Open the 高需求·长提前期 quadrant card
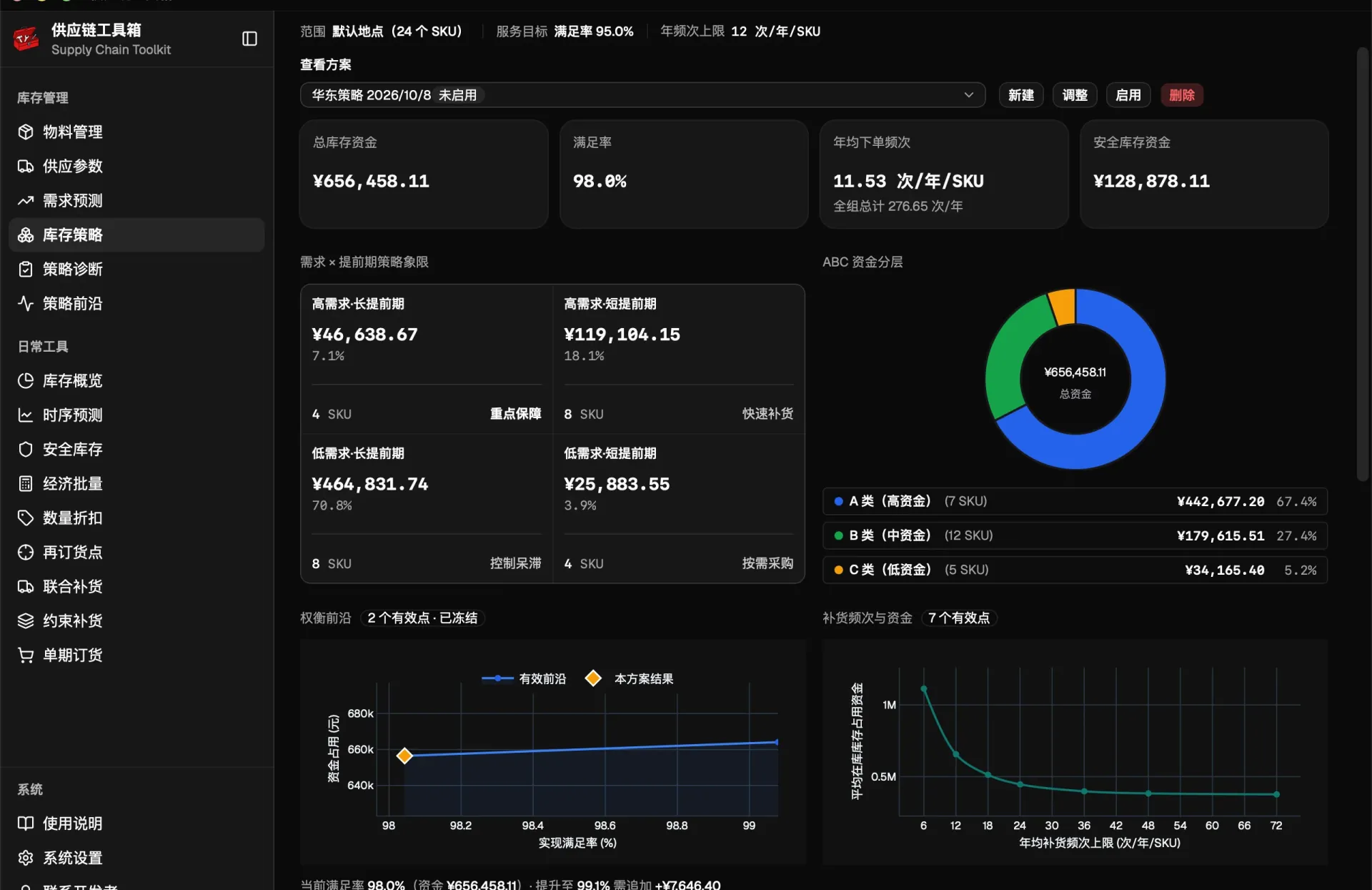The height and width of the screenshot is (890, 1372). [427, 359]
